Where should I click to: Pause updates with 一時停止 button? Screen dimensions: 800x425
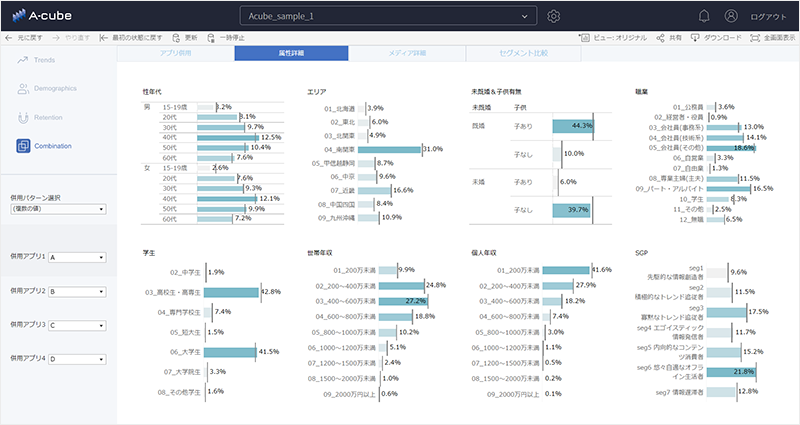pyautogui.click(x=226, y=38)
